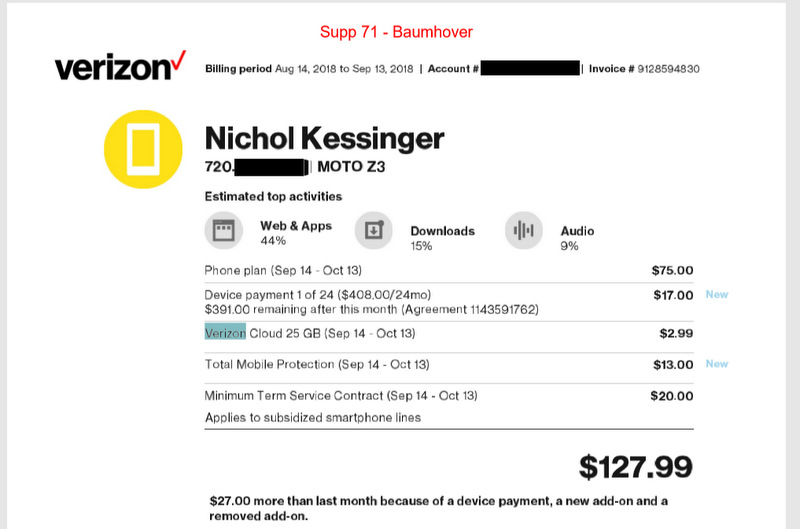Screen dimensions: 800x529
Task: Click the Estimated top activities heading
Action: coord(273,196)
